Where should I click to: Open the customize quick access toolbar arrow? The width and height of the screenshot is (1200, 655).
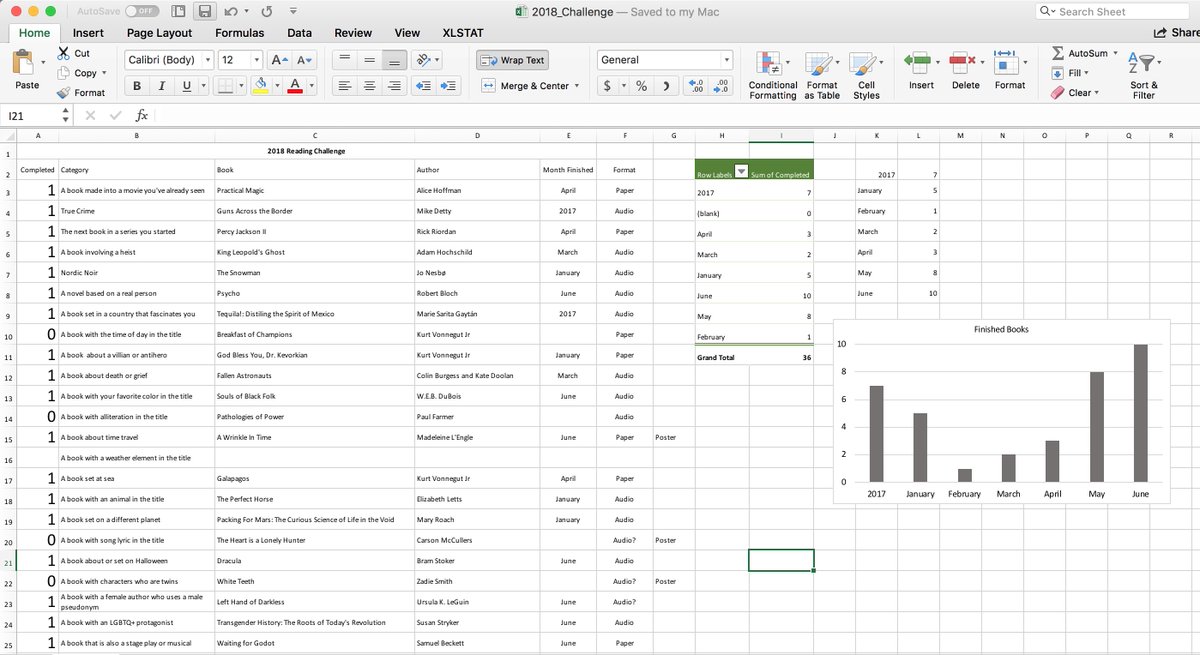coord(292,12)
